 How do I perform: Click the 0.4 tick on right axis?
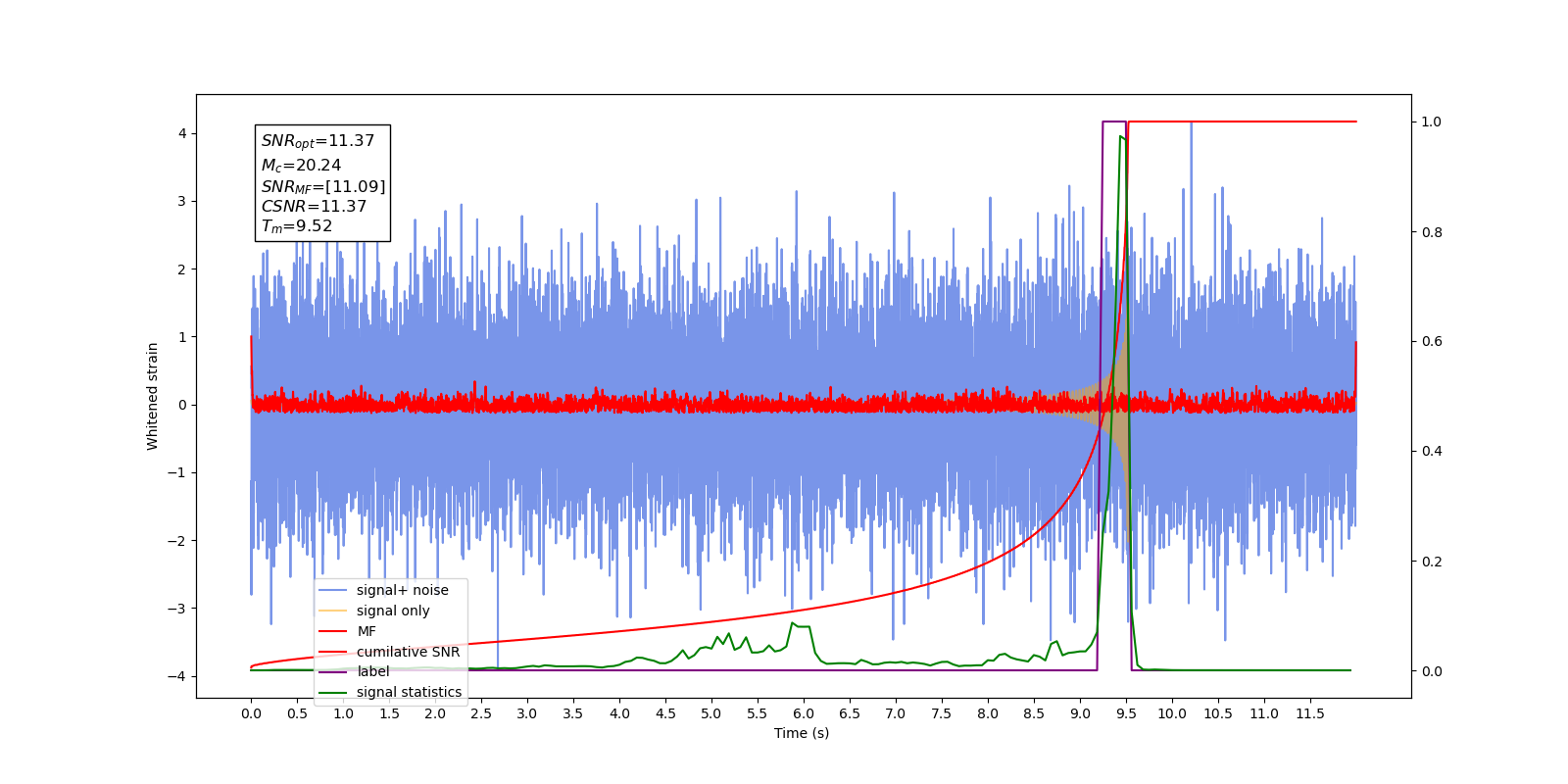pos(1432,452)
